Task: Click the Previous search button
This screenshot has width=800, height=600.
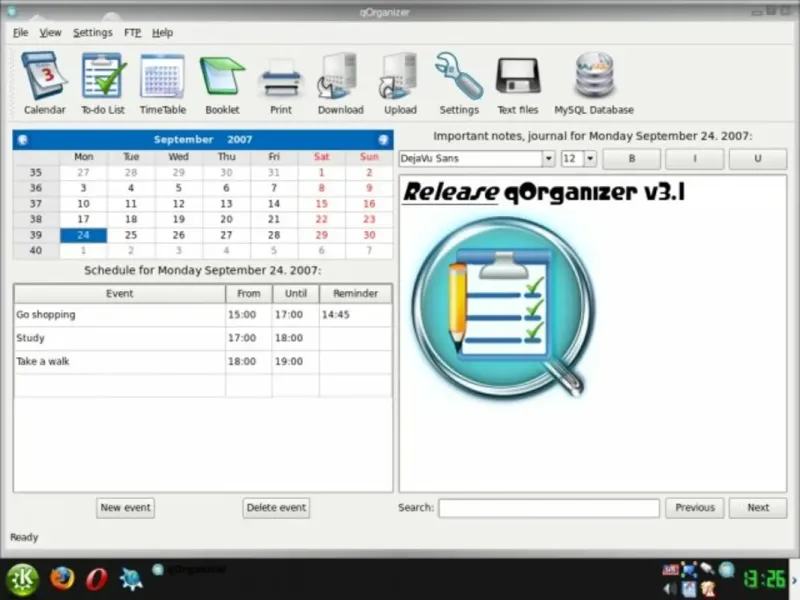Action: (x=694, y=508)
